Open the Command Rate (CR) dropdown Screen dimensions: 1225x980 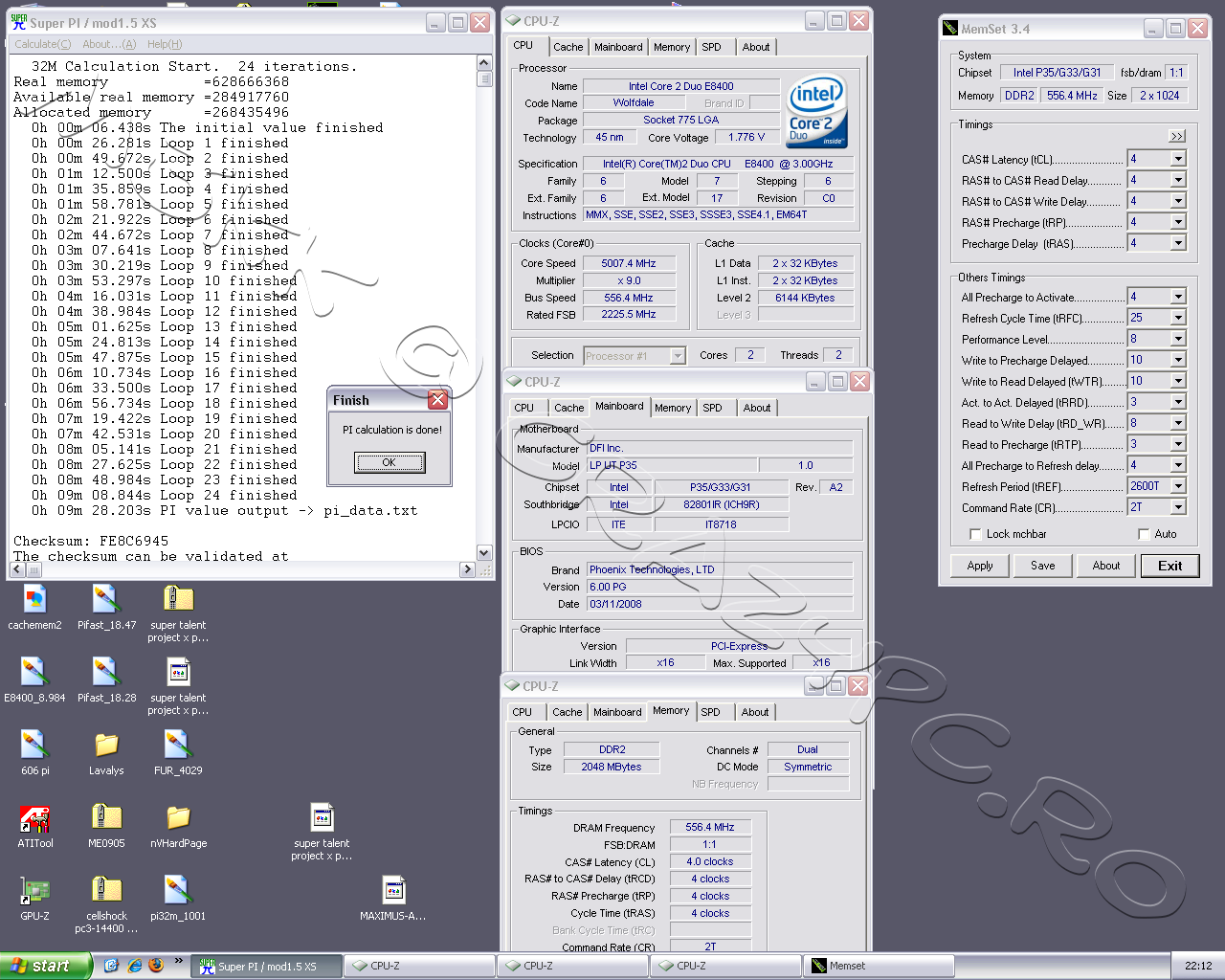(1178, 507)
